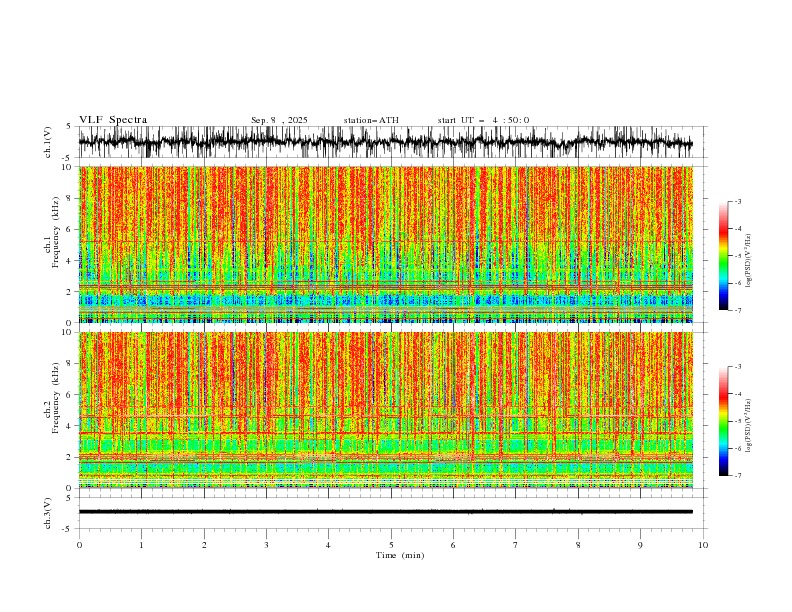The width and height of the screenshot is (792, 612).
Task: Click the "5" tick on ch.1(V) axis
Action: coord(68,126)
